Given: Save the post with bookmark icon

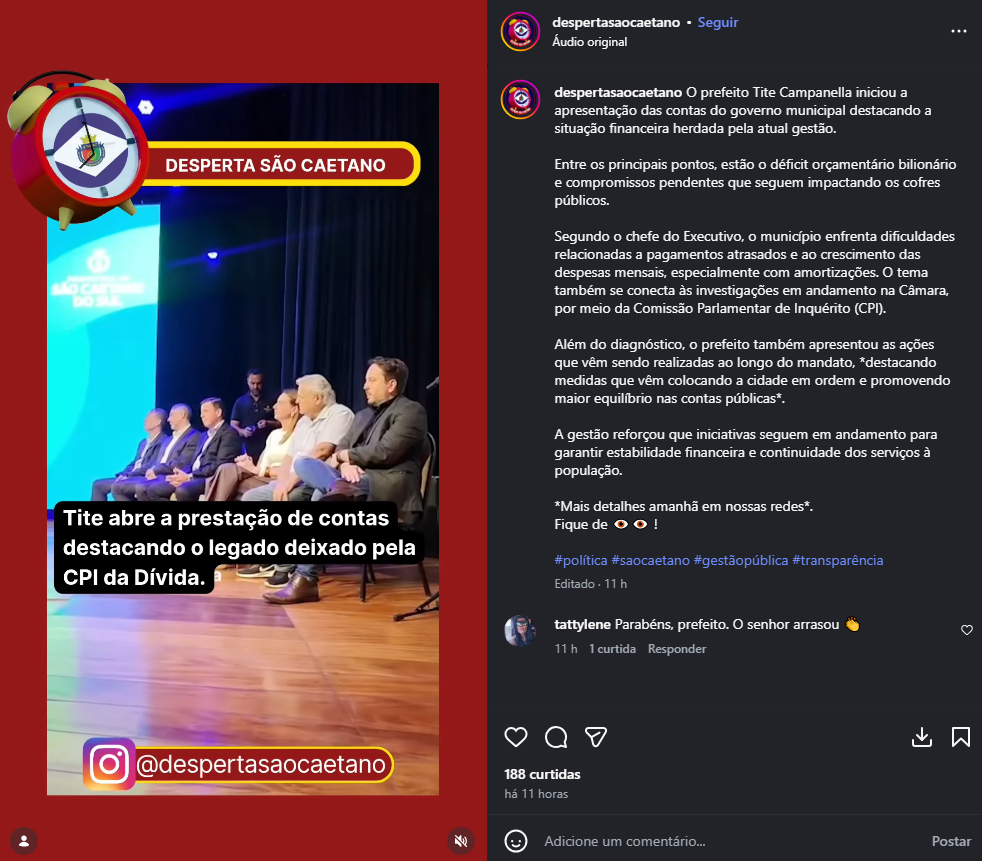Looking at the screenshot, I should point(961,737).
